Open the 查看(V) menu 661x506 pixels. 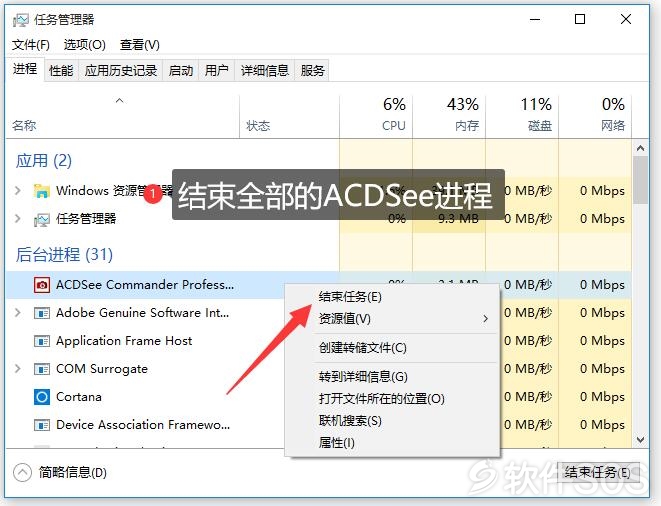140,45
